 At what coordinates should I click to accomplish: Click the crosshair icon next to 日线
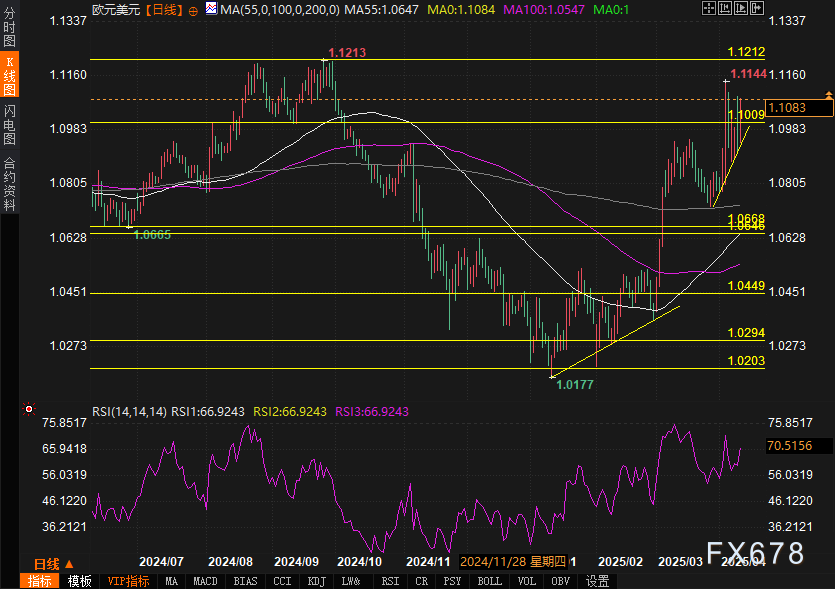tap(193, 10)
